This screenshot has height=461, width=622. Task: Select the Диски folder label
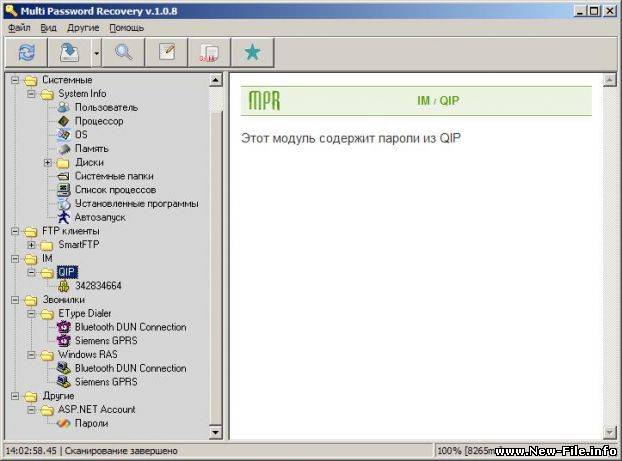[89, 163]
